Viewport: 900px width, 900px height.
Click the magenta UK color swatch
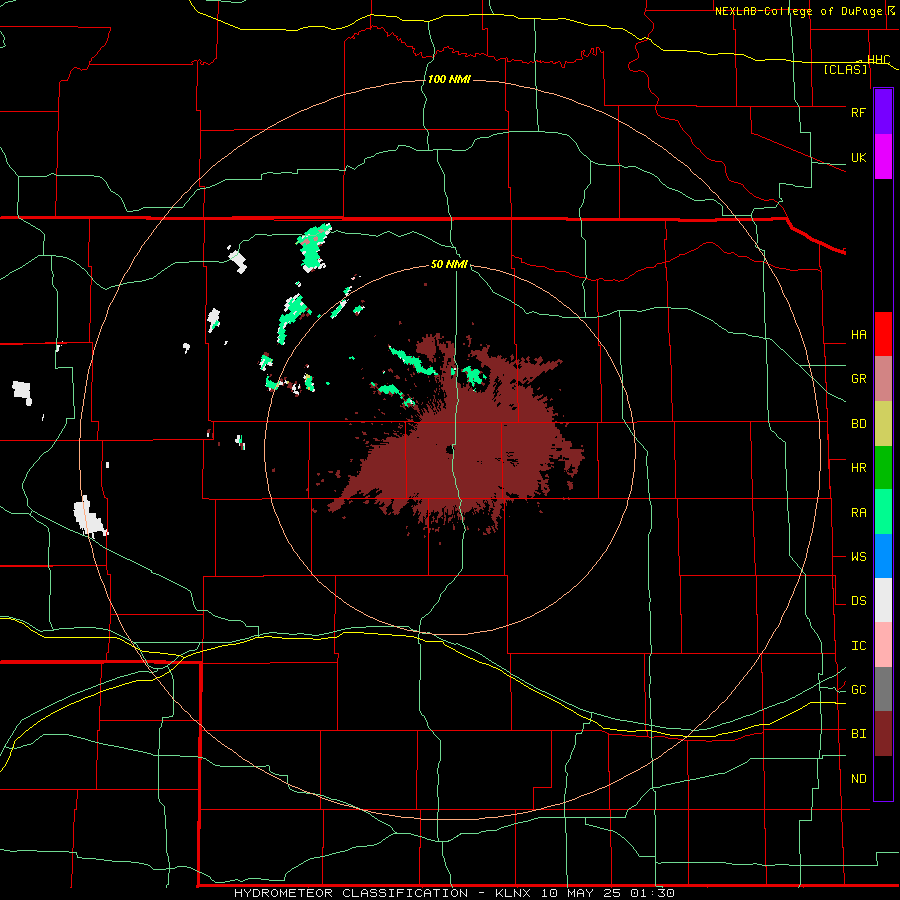(883, 157)
